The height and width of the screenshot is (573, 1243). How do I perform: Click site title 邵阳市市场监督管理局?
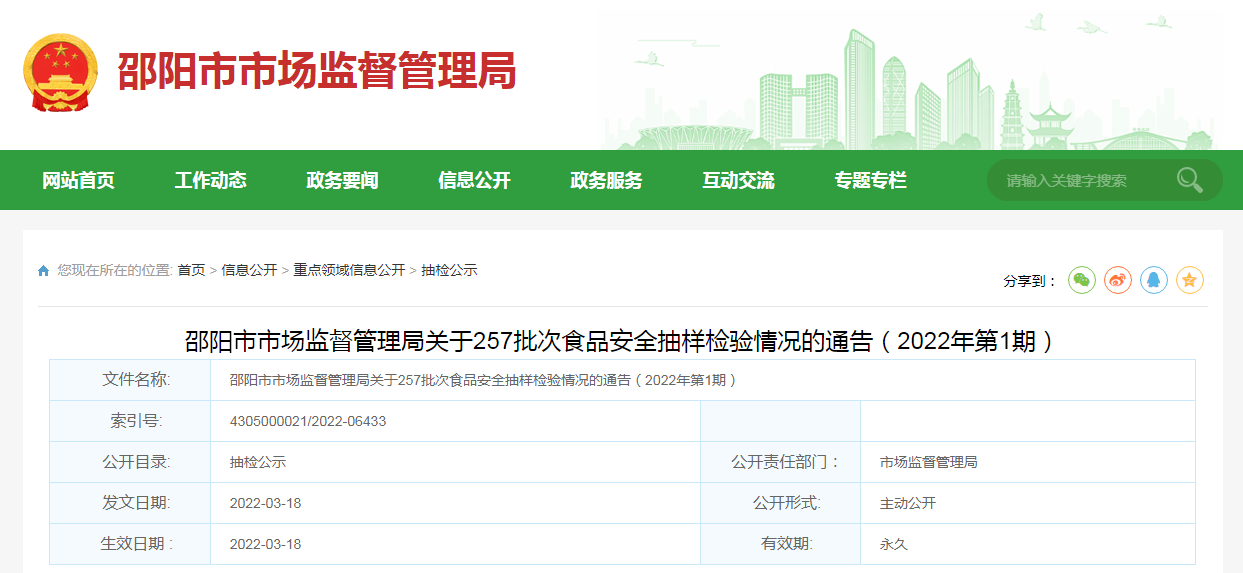point(317,72)
